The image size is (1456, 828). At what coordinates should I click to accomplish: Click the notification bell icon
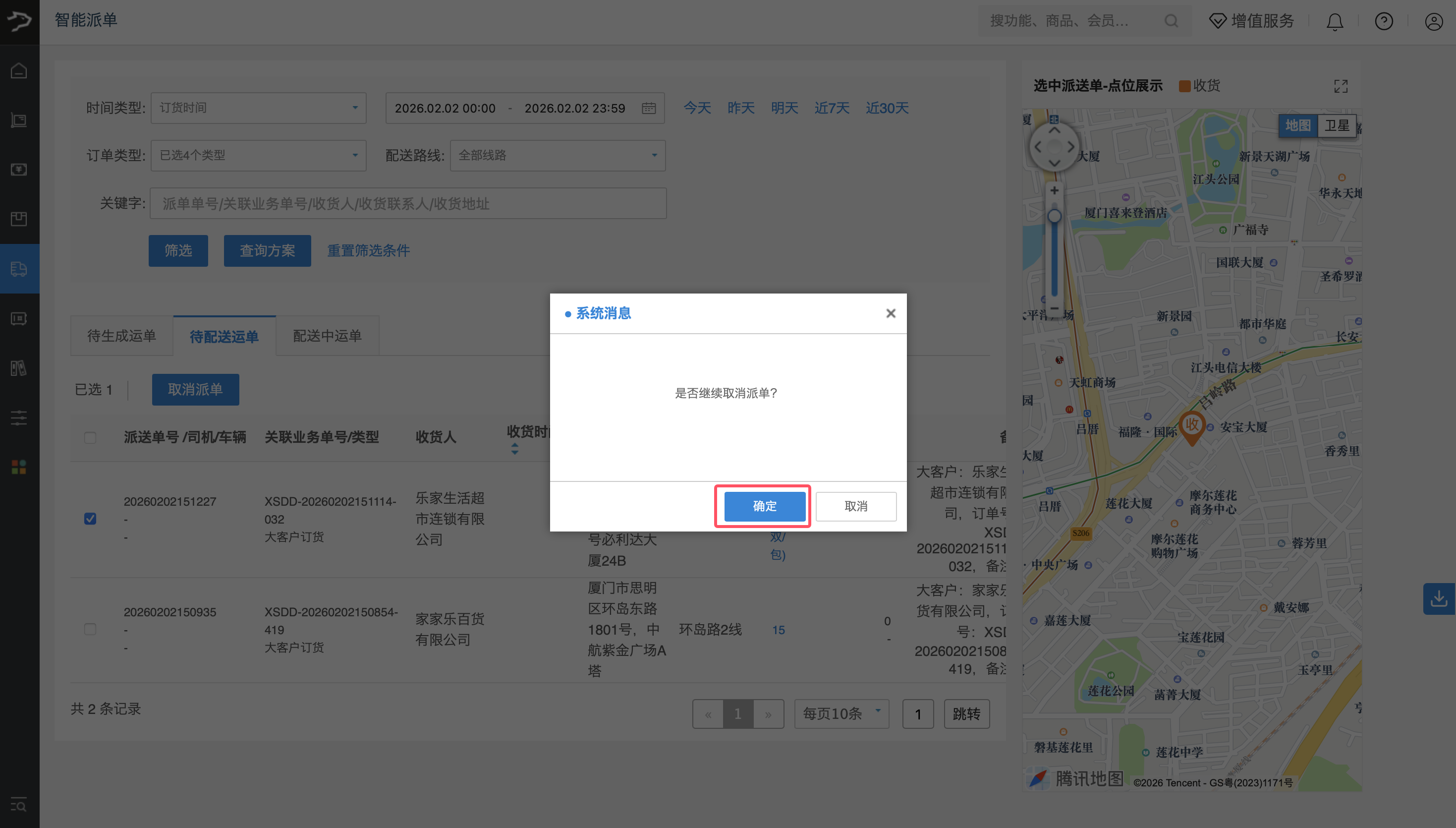tap(1335, 21)
